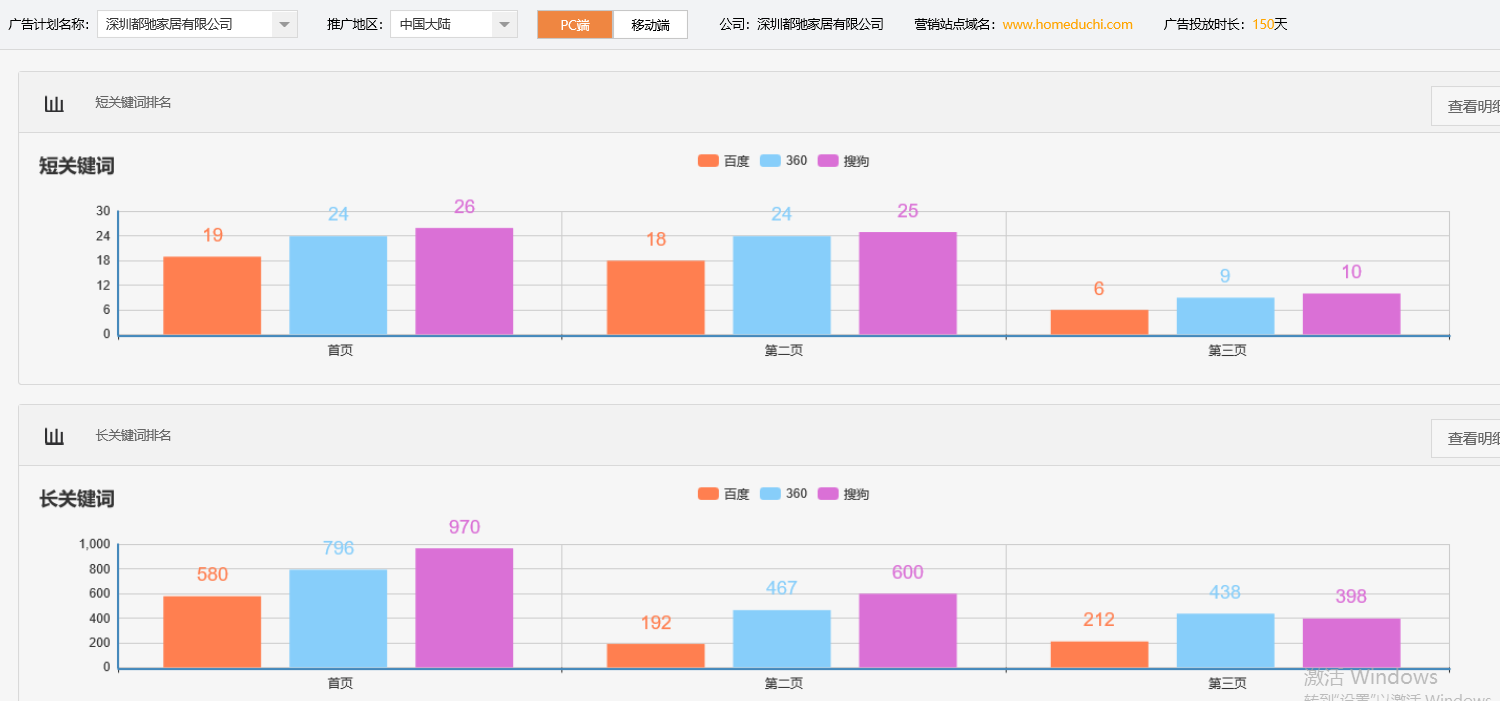Click 查看明细 button for long keywords
1500x701 pixels.
click(1468, 439)
